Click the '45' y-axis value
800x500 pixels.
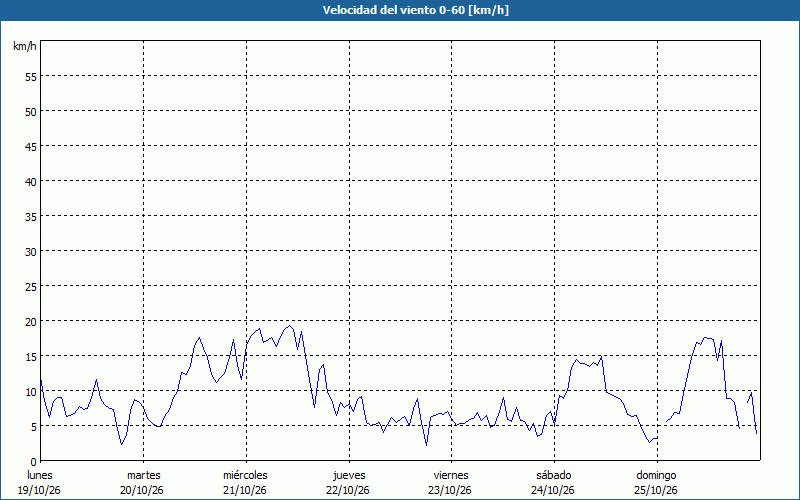click(31, 147)
